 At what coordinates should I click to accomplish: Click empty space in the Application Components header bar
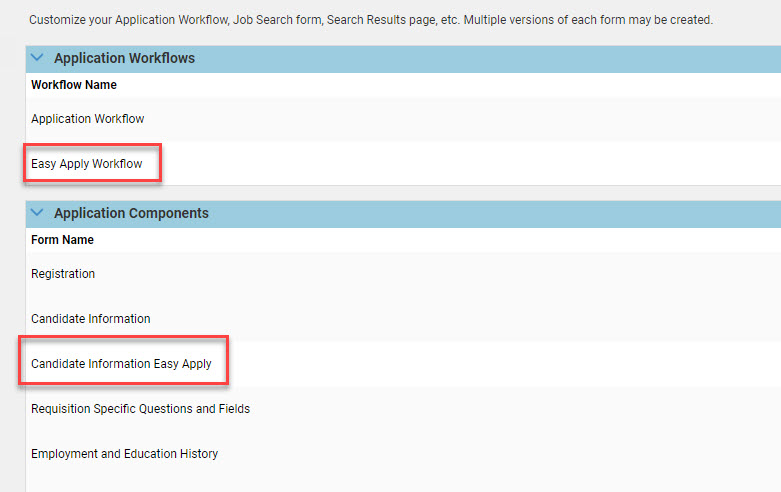[500, 213]
